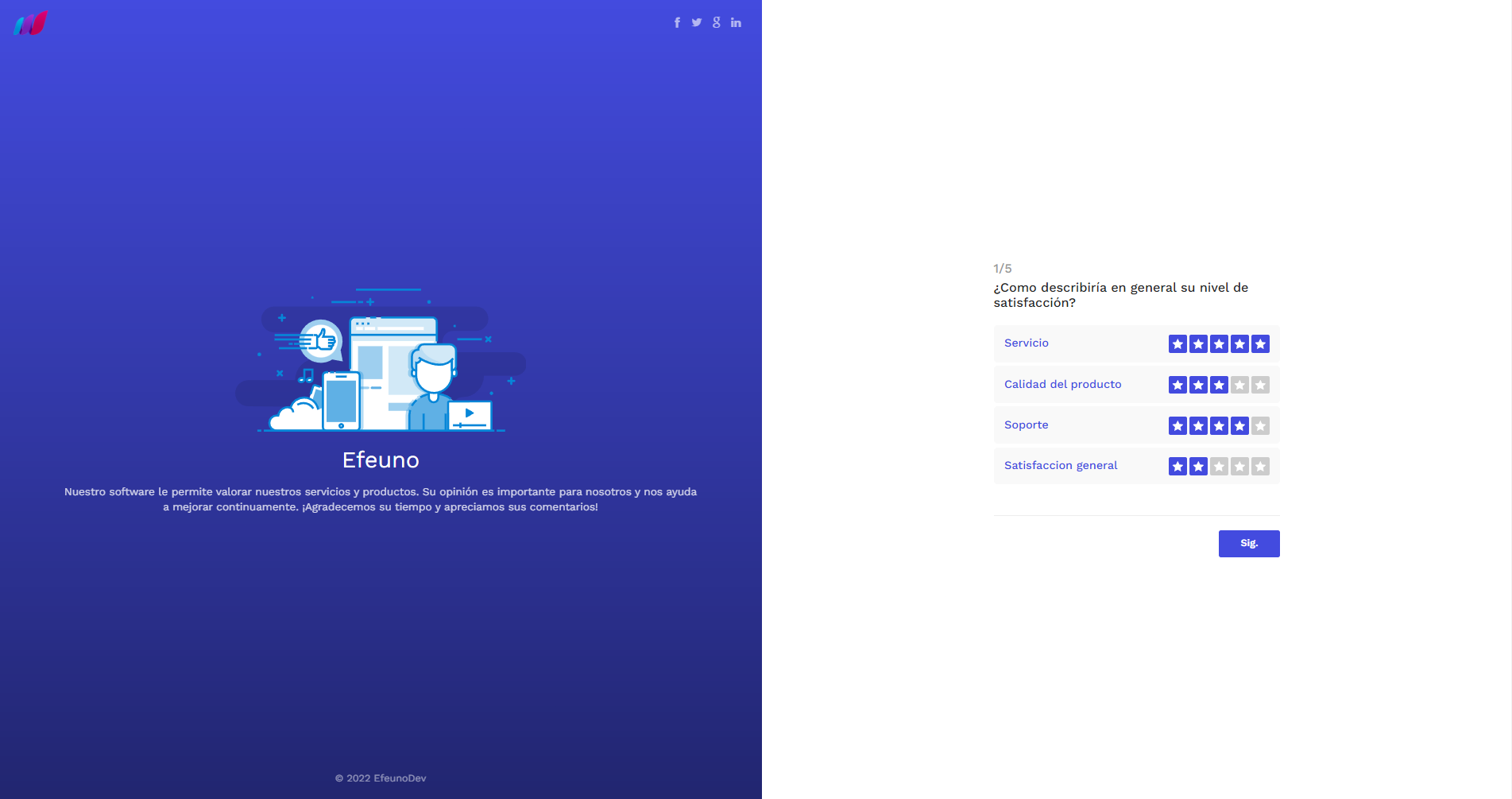Rate Servicio with two stars

pyautogui.click(x=1198, y=344)
